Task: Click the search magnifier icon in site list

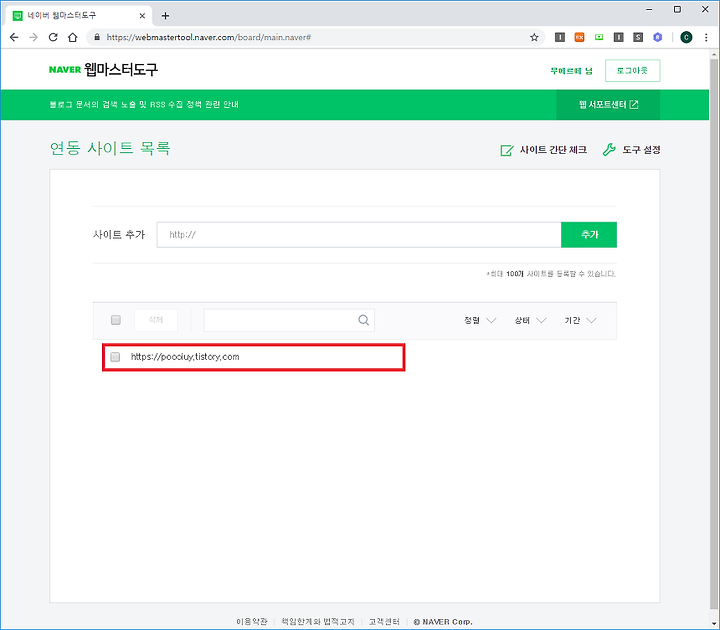Action: 364,320
